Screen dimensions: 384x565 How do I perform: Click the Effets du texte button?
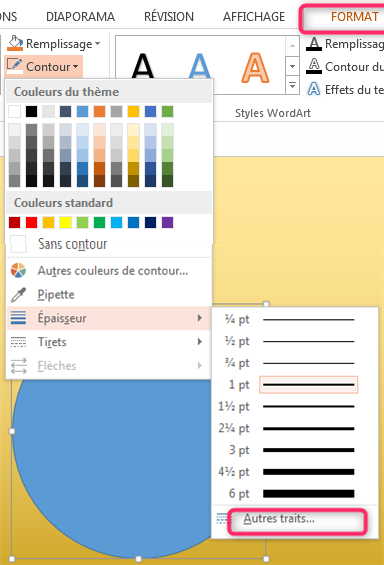345,89
